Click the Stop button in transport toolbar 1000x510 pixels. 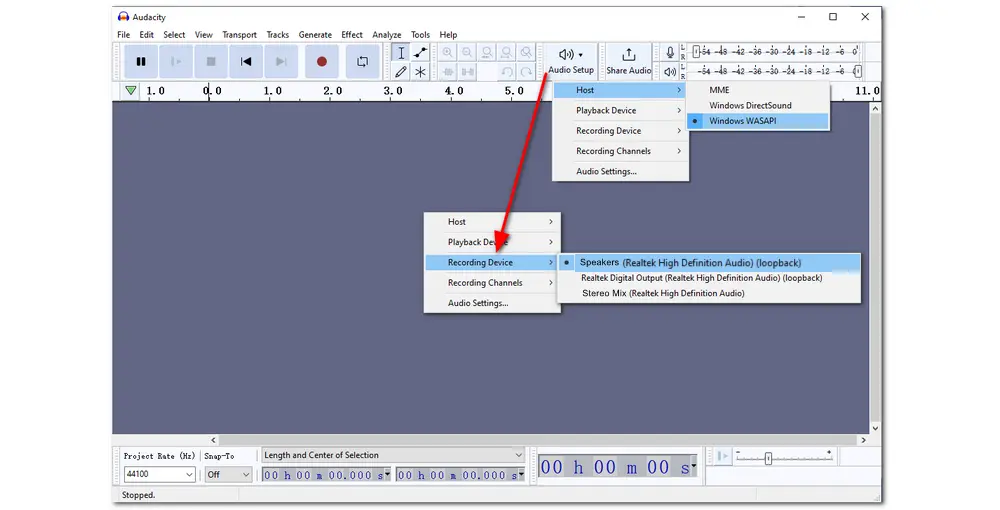pos(211,62)
